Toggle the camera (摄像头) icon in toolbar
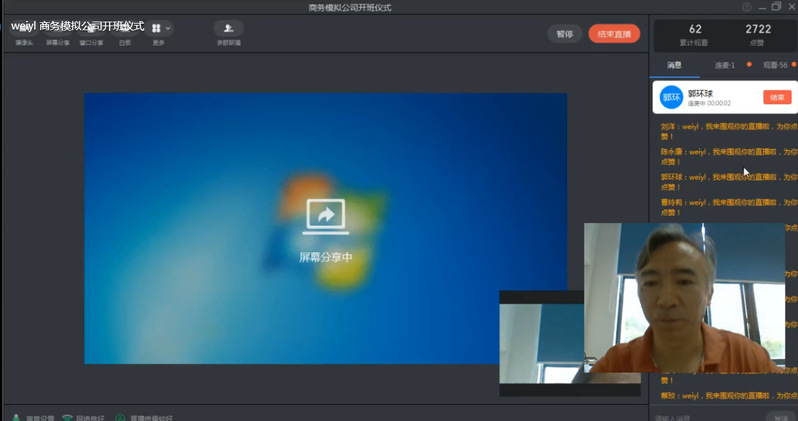This screenshot has height=421, width=798. click(x=22, y=31)
